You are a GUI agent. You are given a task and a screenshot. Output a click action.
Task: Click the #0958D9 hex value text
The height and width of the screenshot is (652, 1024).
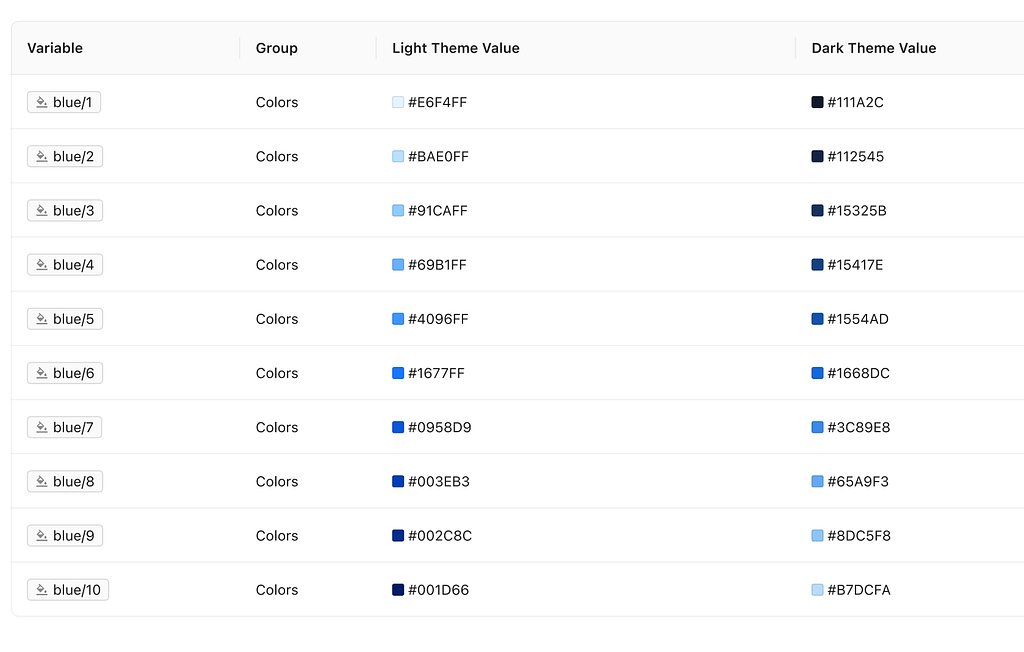point(439,428)
